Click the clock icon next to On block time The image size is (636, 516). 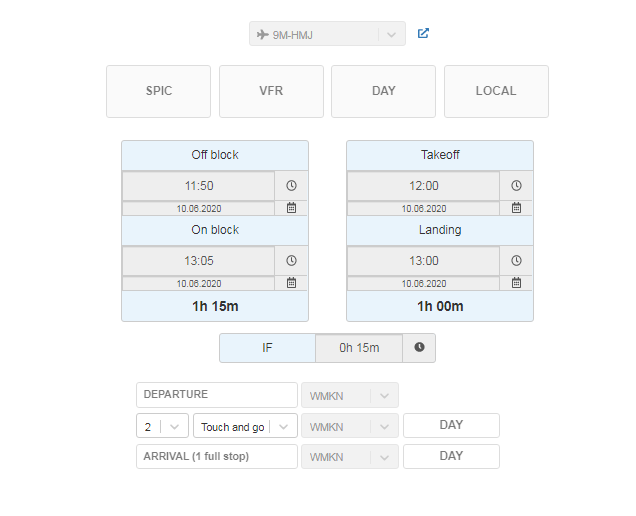click(292, 260)
